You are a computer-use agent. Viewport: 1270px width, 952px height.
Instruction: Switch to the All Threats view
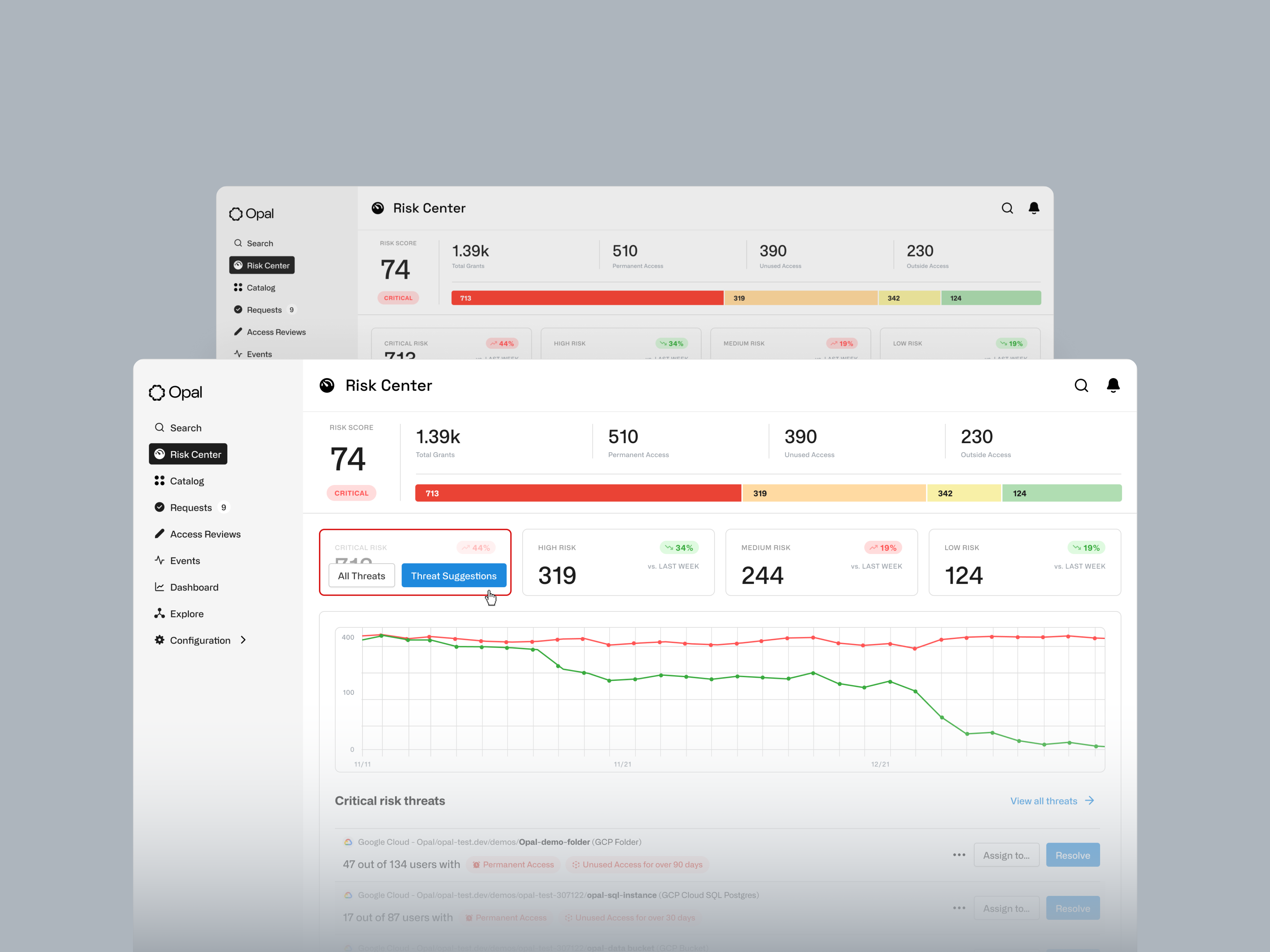pyautogui.click(x=361, y=575)
